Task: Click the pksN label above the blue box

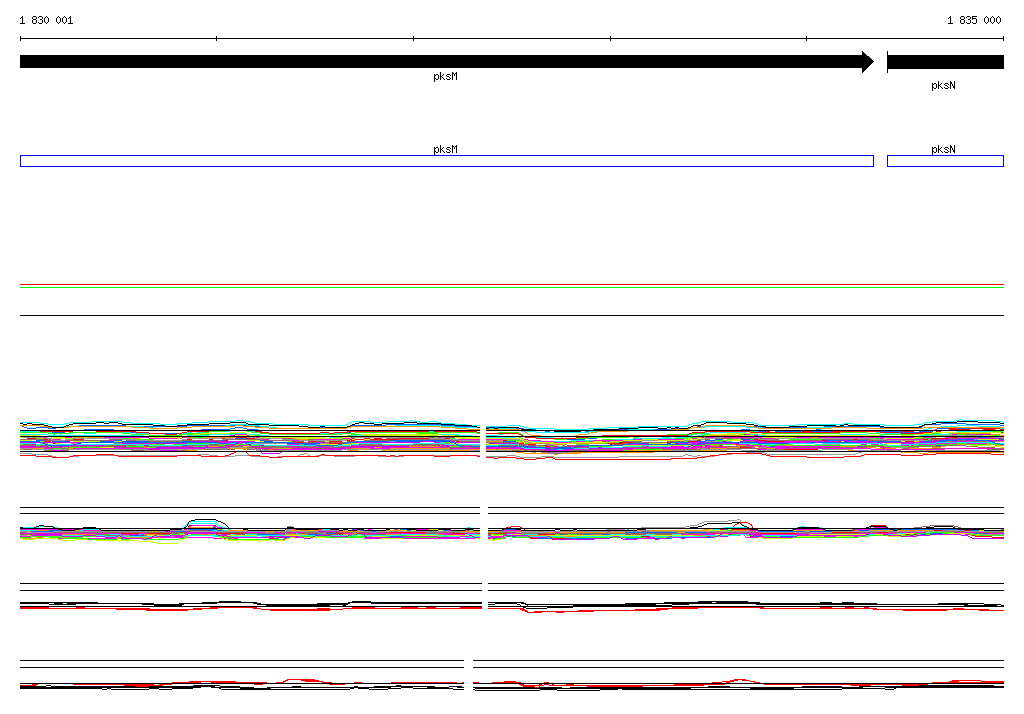Action: [x=943, y=150]
